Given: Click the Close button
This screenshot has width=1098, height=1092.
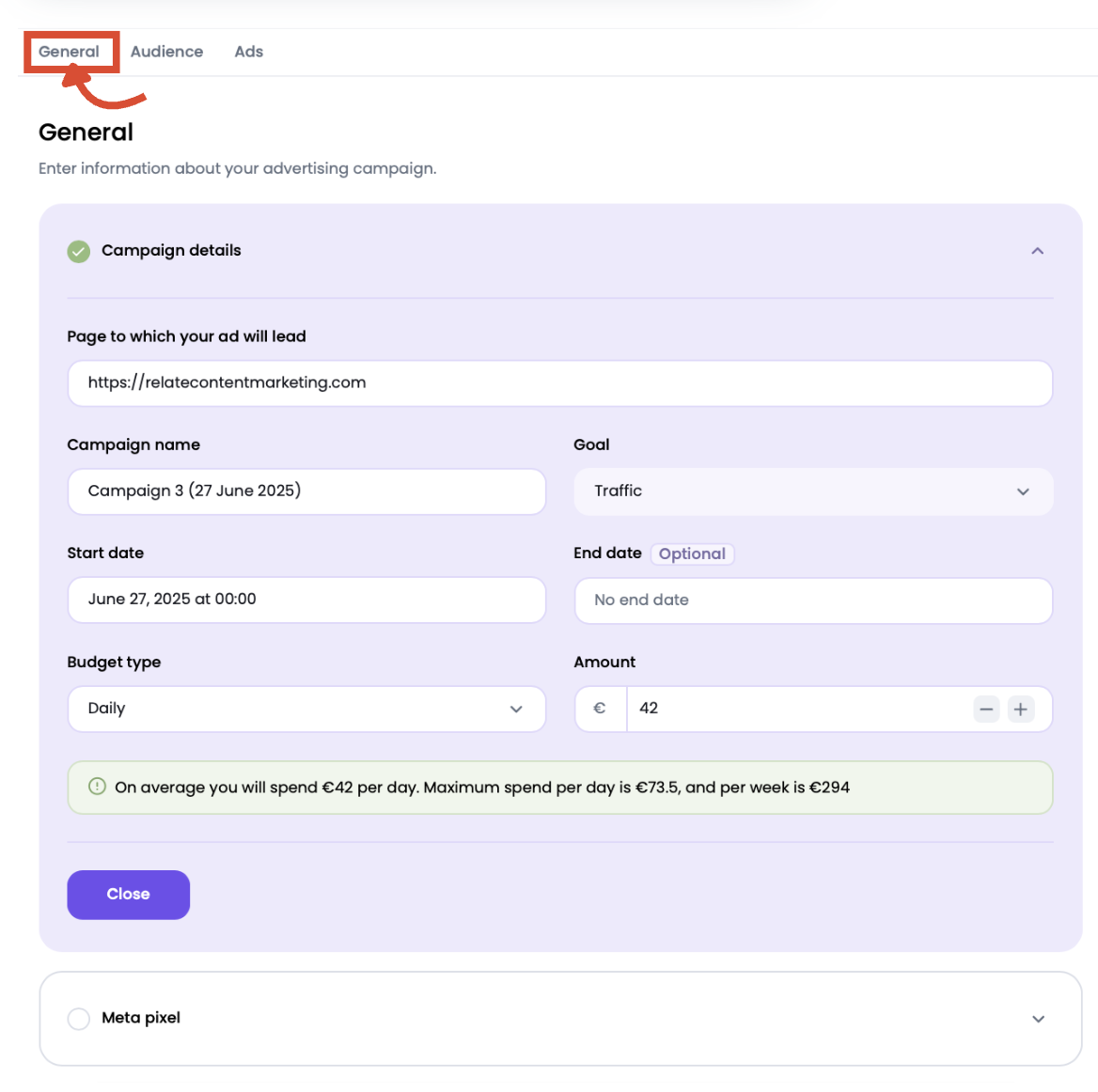Looking at the screenshot, I should click(x=128, y=894).
